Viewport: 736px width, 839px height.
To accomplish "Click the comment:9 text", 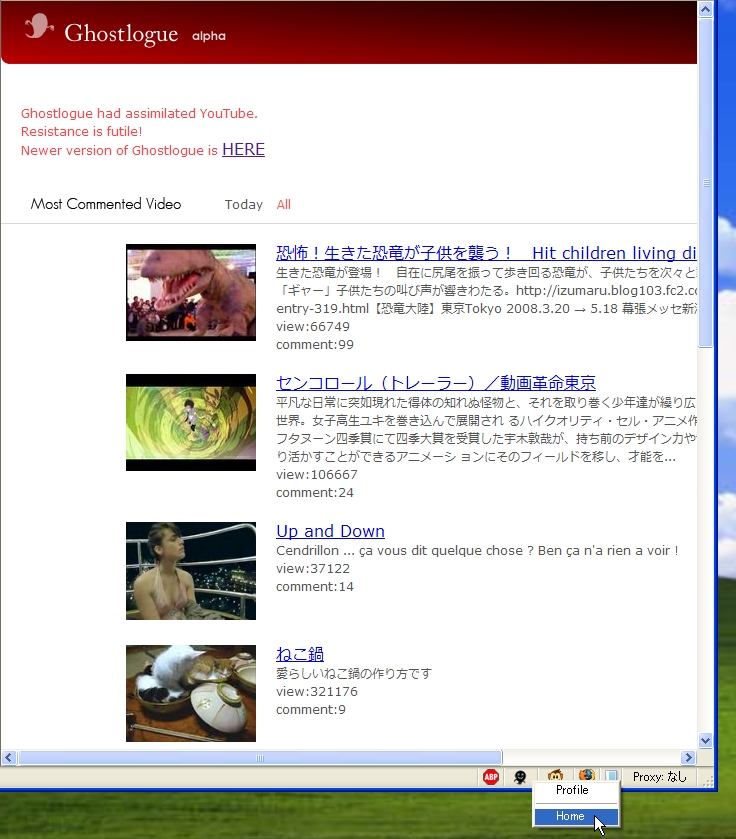I will click(x=311, y=710).
